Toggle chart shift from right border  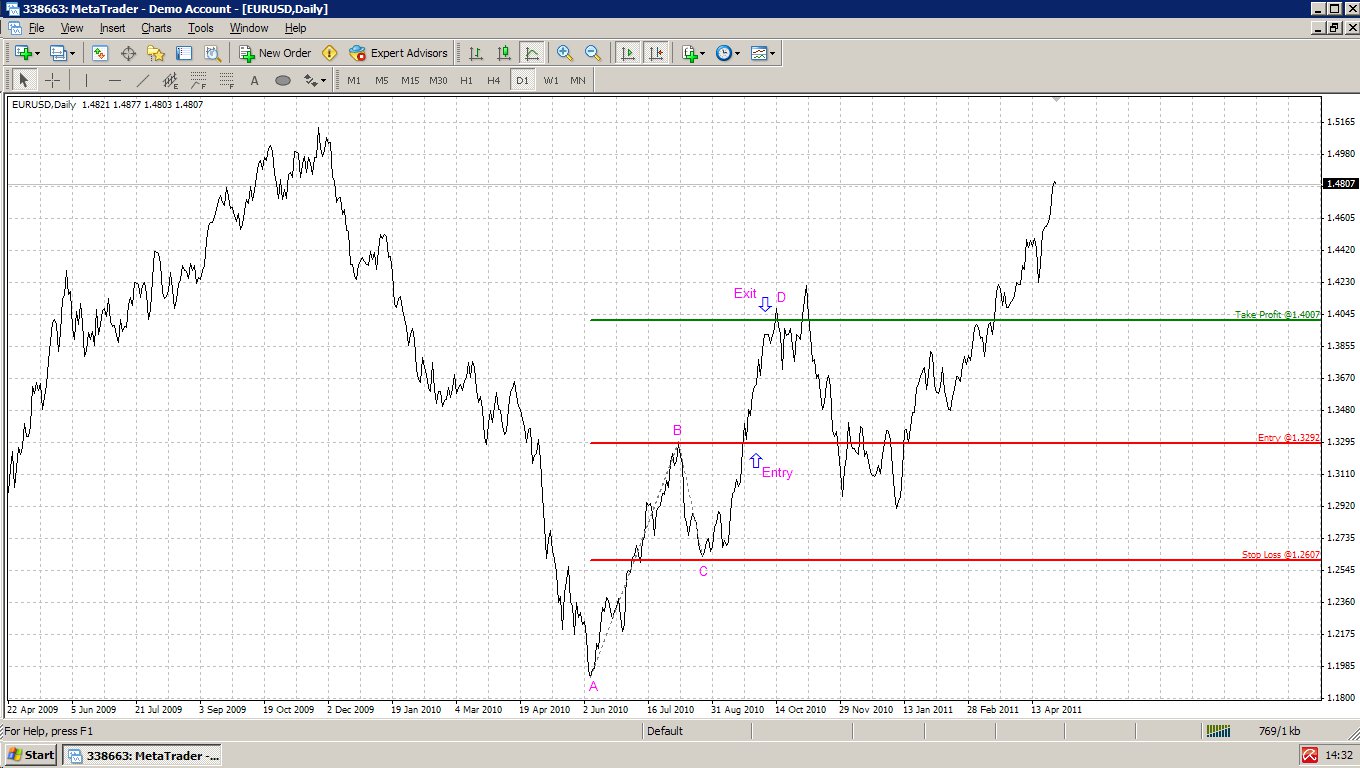coord(656,53)
